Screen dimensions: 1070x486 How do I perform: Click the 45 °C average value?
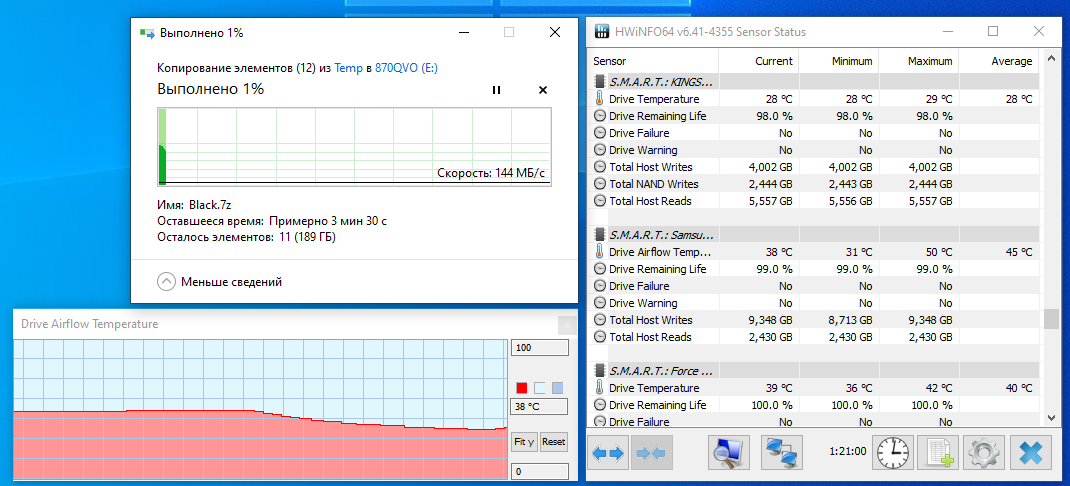[1017, 252]
